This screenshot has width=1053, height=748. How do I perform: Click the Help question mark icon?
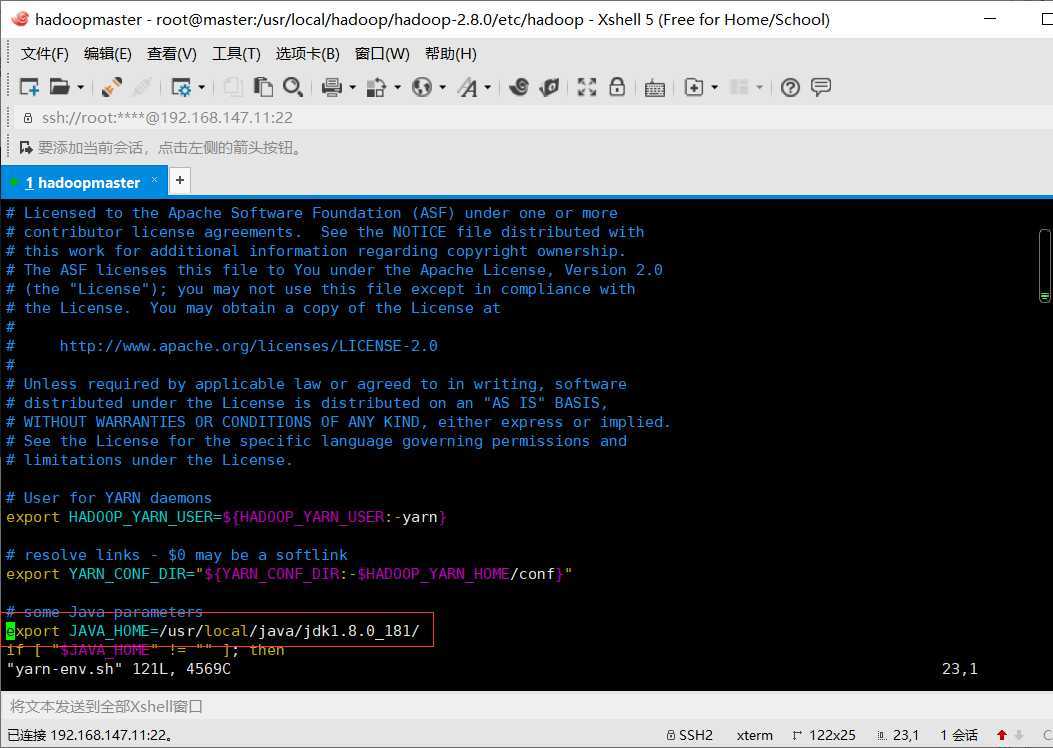pyautogui.click(x=790, y=87)
